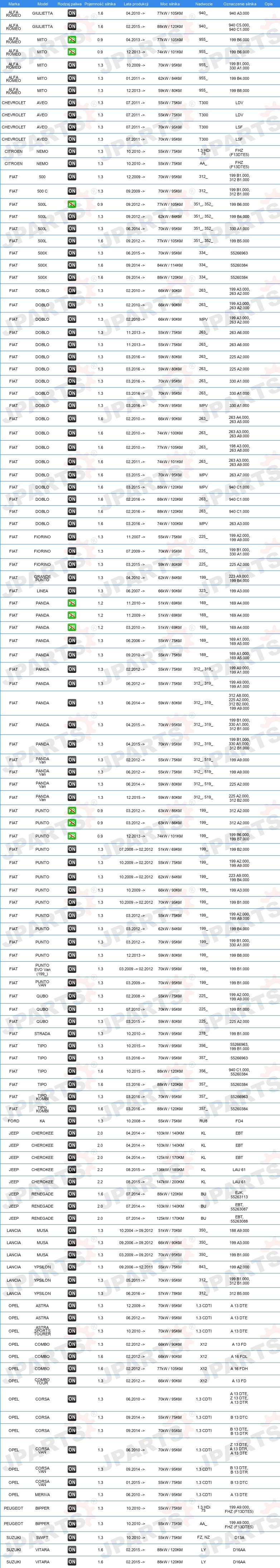The image size is (280, 1568).
Task: Click the green petrol icon for Fiat Panda 03.2010
Action: coord(72,627)
